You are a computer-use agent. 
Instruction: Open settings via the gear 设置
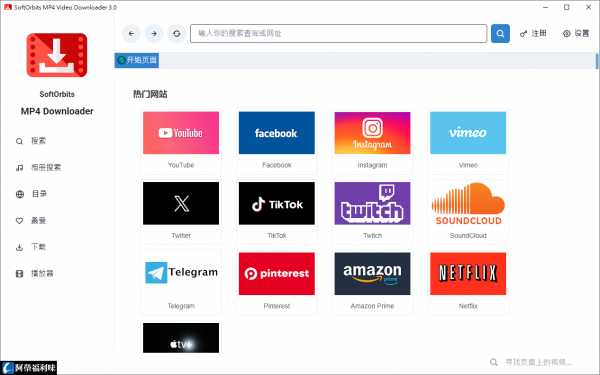click(x=576, y=34)
